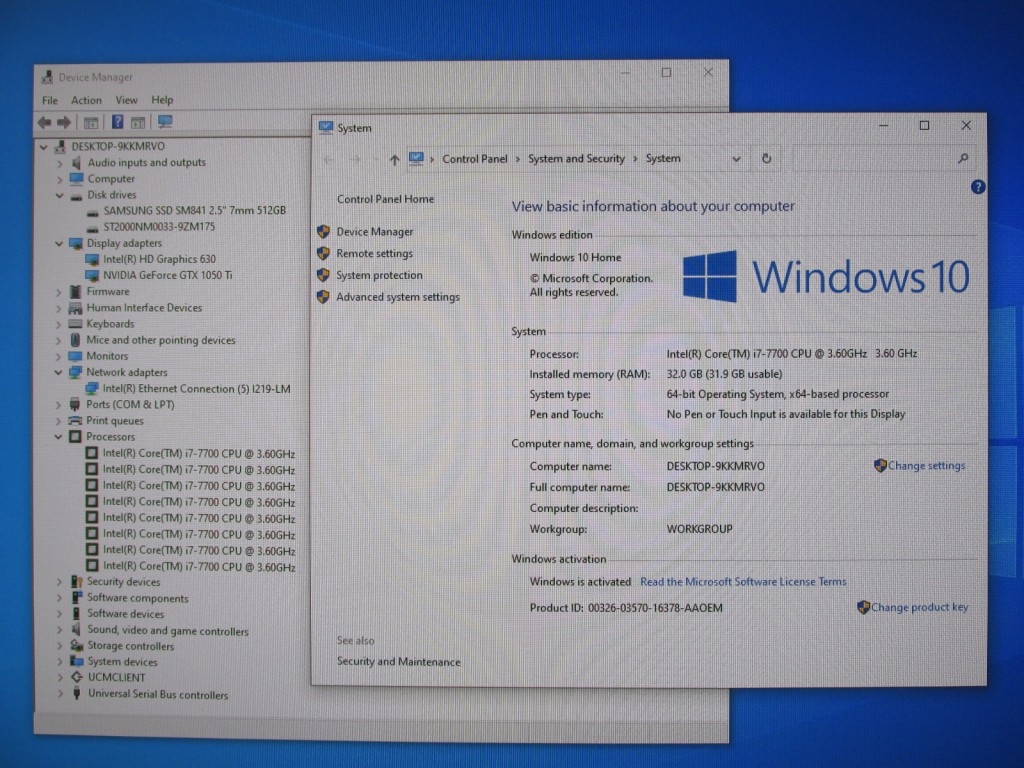Click the speaker icon beside Audio inputs and outputs
The width and height of the screenshot is (1024, 768).
tap(76, 162)
